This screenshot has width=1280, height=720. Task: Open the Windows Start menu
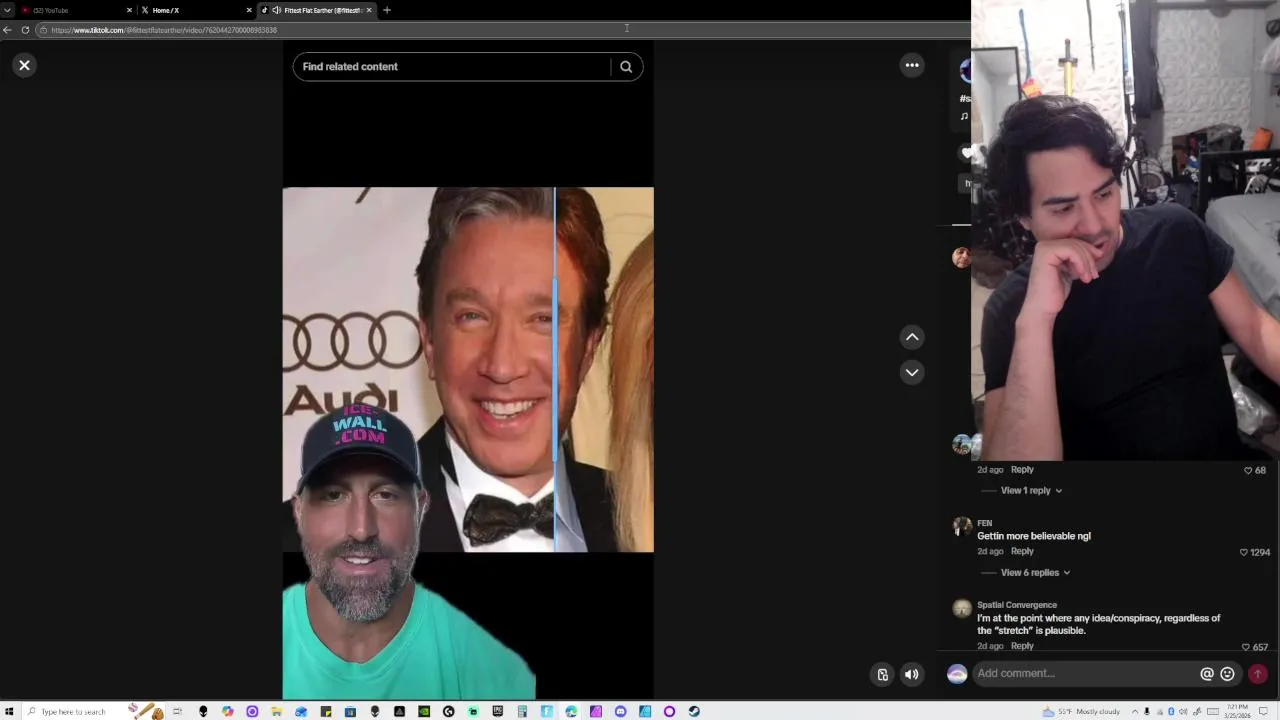[x=8, y=711]
